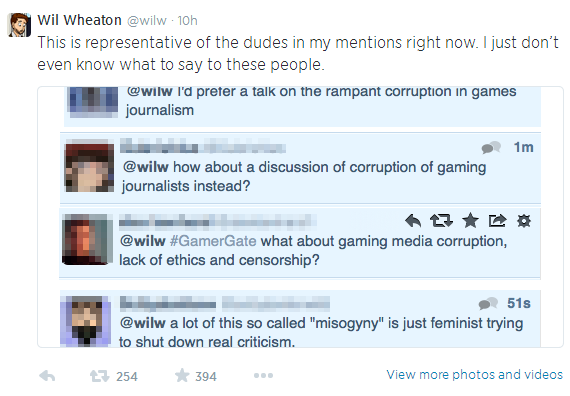The image size is (570, 396).
Task: Open the embedded screenshot image of mentions
Action: 300,217
